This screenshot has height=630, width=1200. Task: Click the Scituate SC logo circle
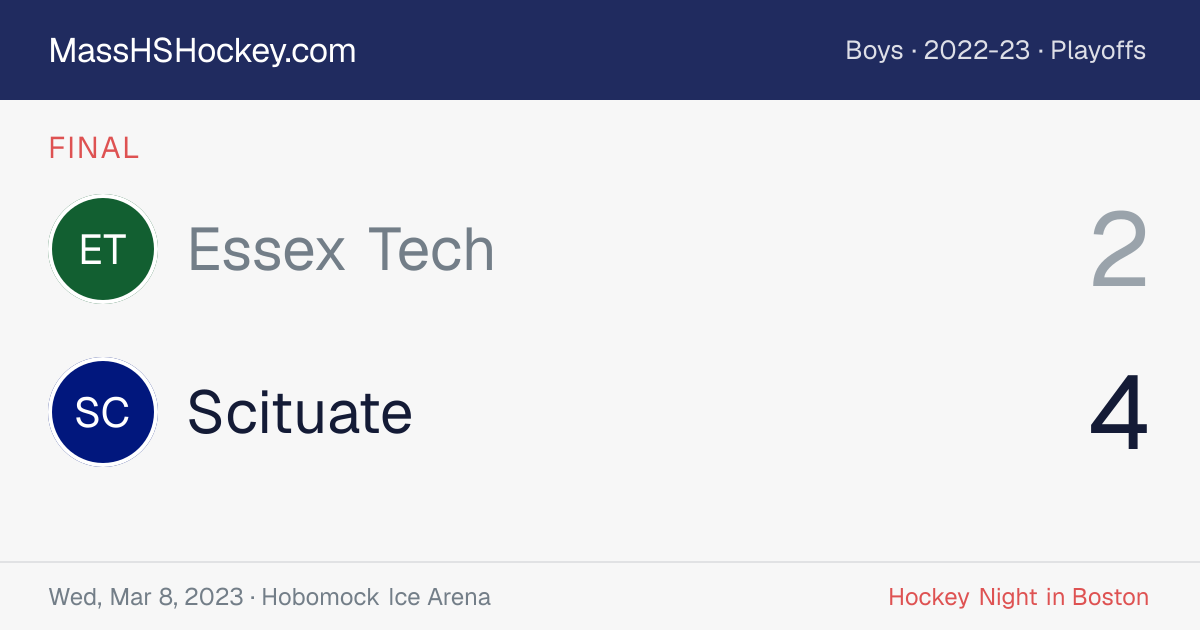(x=103, y=412)
